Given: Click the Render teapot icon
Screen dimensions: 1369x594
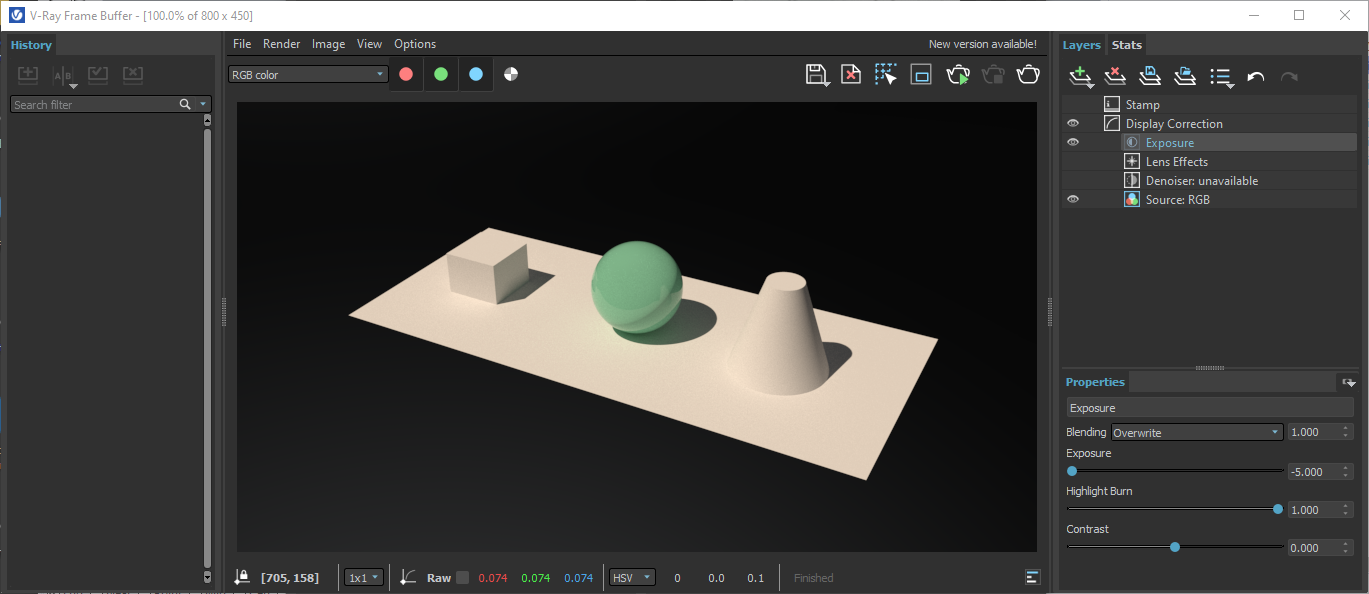Looking at the screenshot, I should [x=1028, y=74].
